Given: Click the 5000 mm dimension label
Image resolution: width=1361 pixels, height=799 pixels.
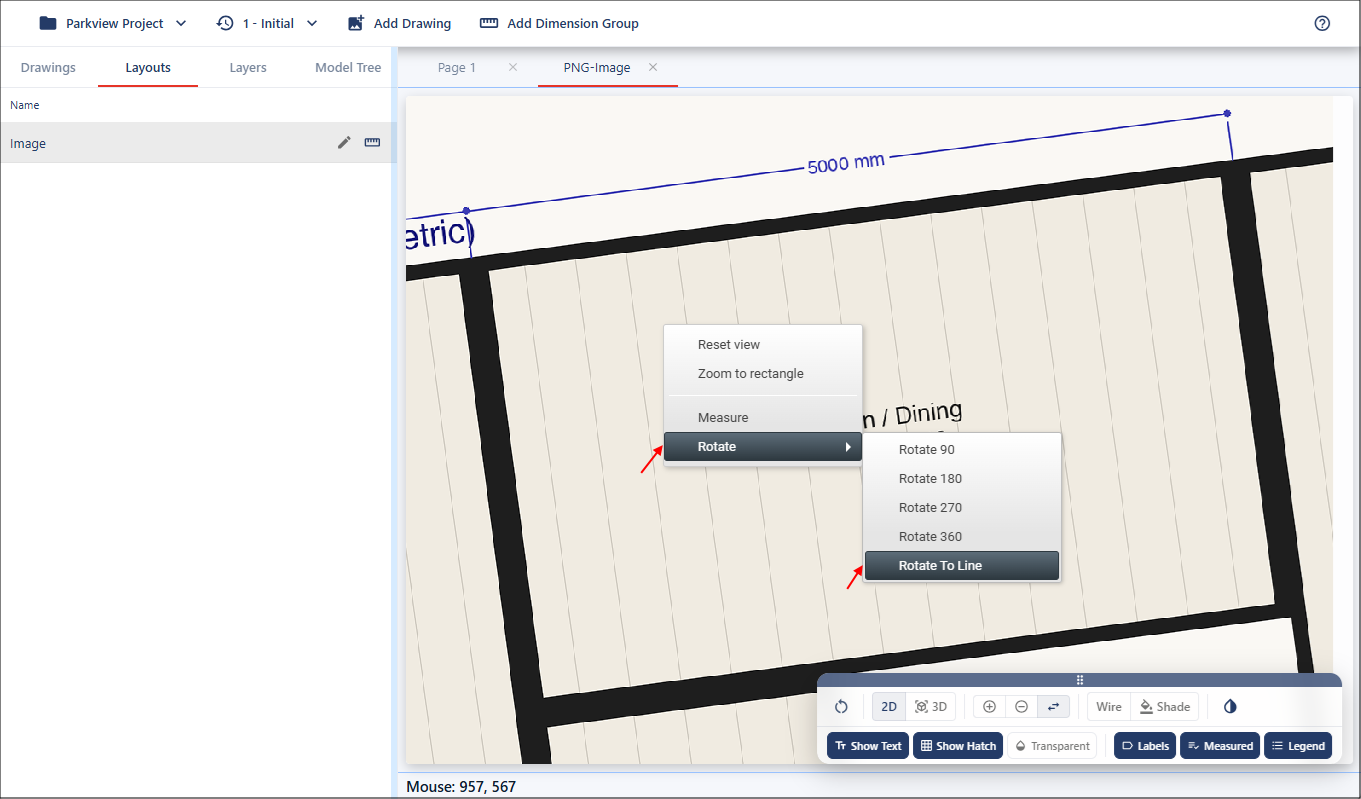Looking at the screenshot, I should tap(846, 164).
